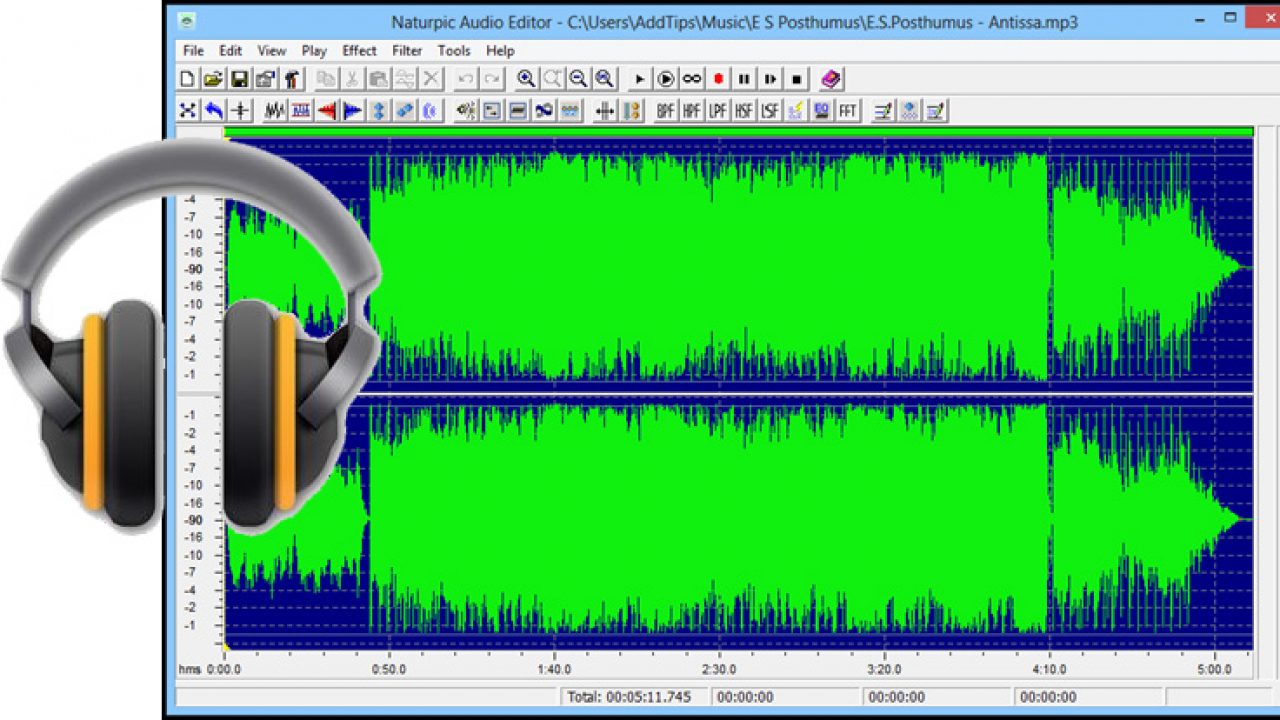
Task: Click the Zoom In magnifier icon
Action: coord(526,79)
